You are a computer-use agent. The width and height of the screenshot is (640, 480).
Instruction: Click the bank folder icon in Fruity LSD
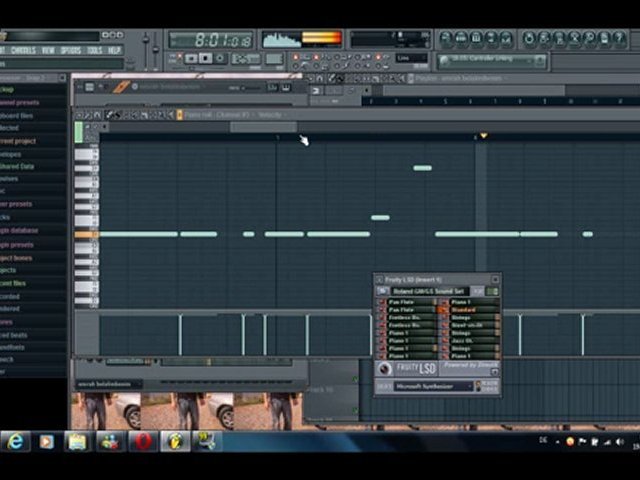(383, 291)
